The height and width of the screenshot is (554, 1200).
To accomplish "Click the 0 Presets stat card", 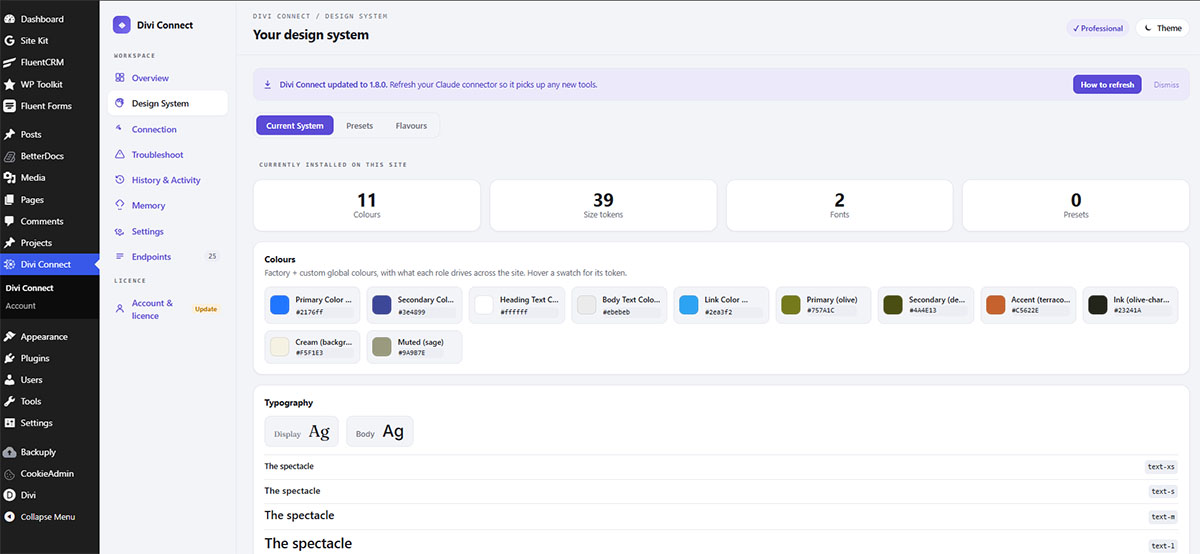I will (1076, 205).
